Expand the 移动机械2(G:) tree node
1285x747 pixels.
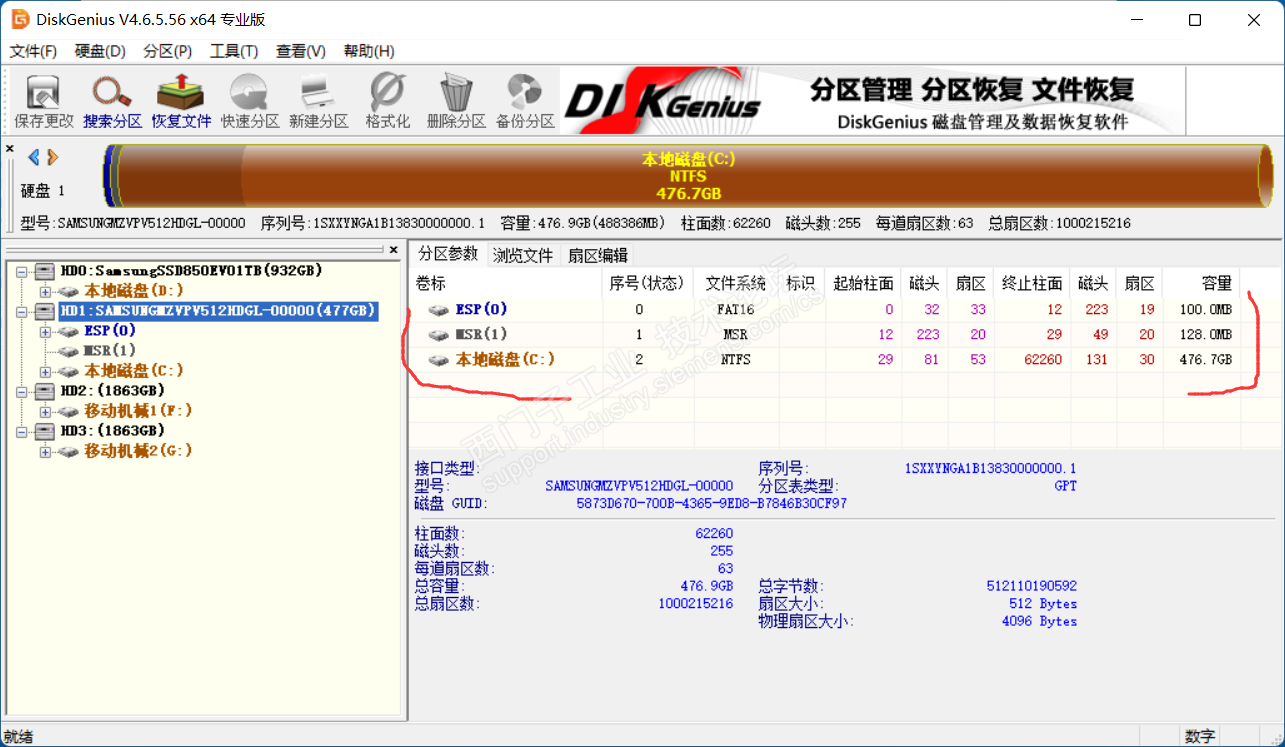point(45,451)
